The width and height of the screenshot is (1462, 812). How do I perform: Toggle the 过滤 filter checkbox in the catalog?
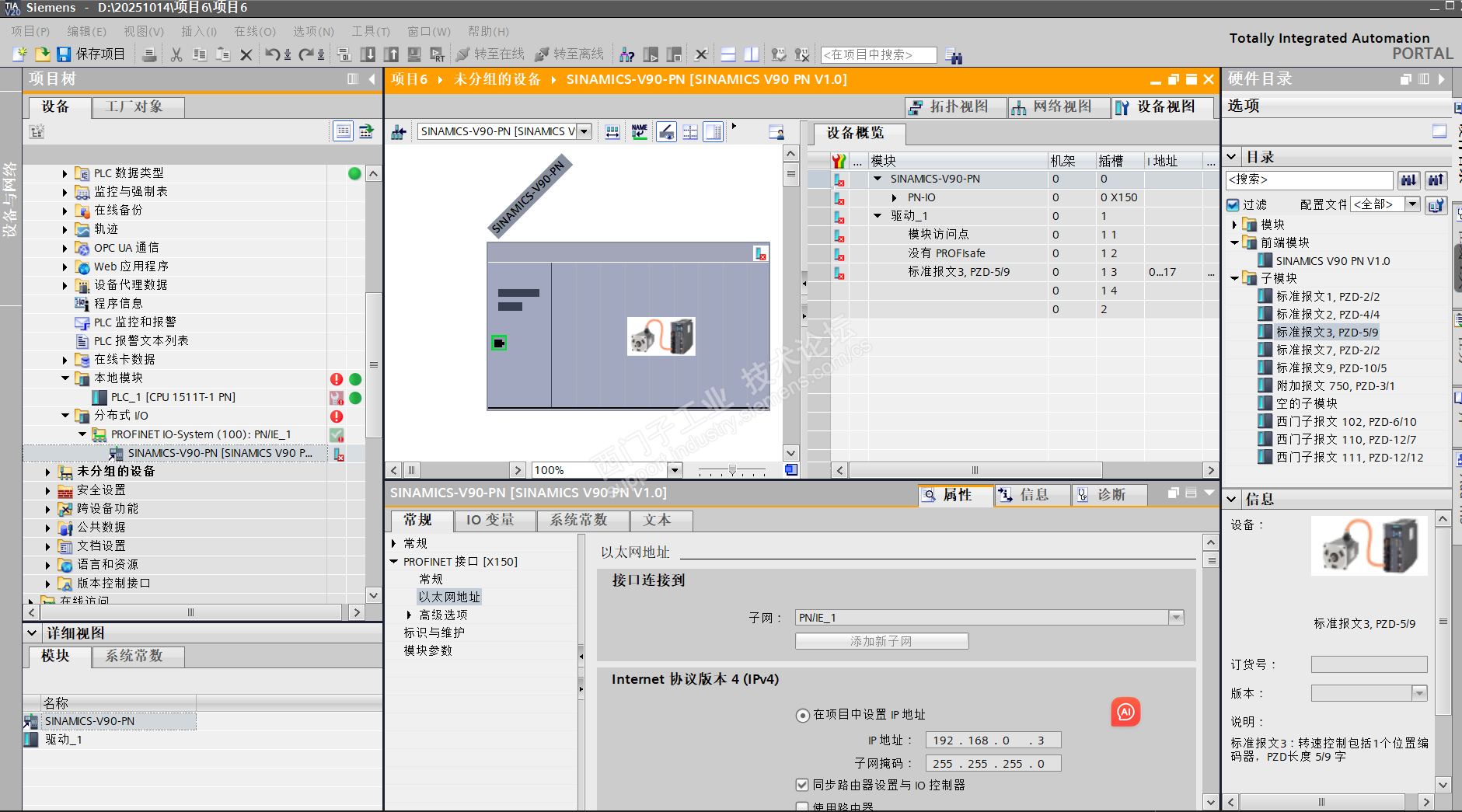1233,205
